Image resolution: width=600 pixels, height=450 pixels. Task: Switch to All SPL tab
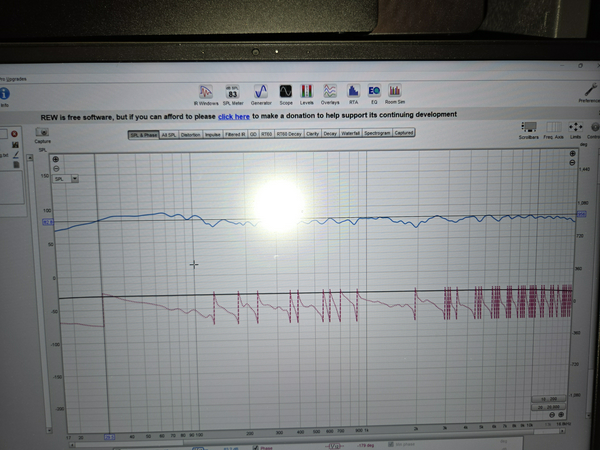[169, 135]
